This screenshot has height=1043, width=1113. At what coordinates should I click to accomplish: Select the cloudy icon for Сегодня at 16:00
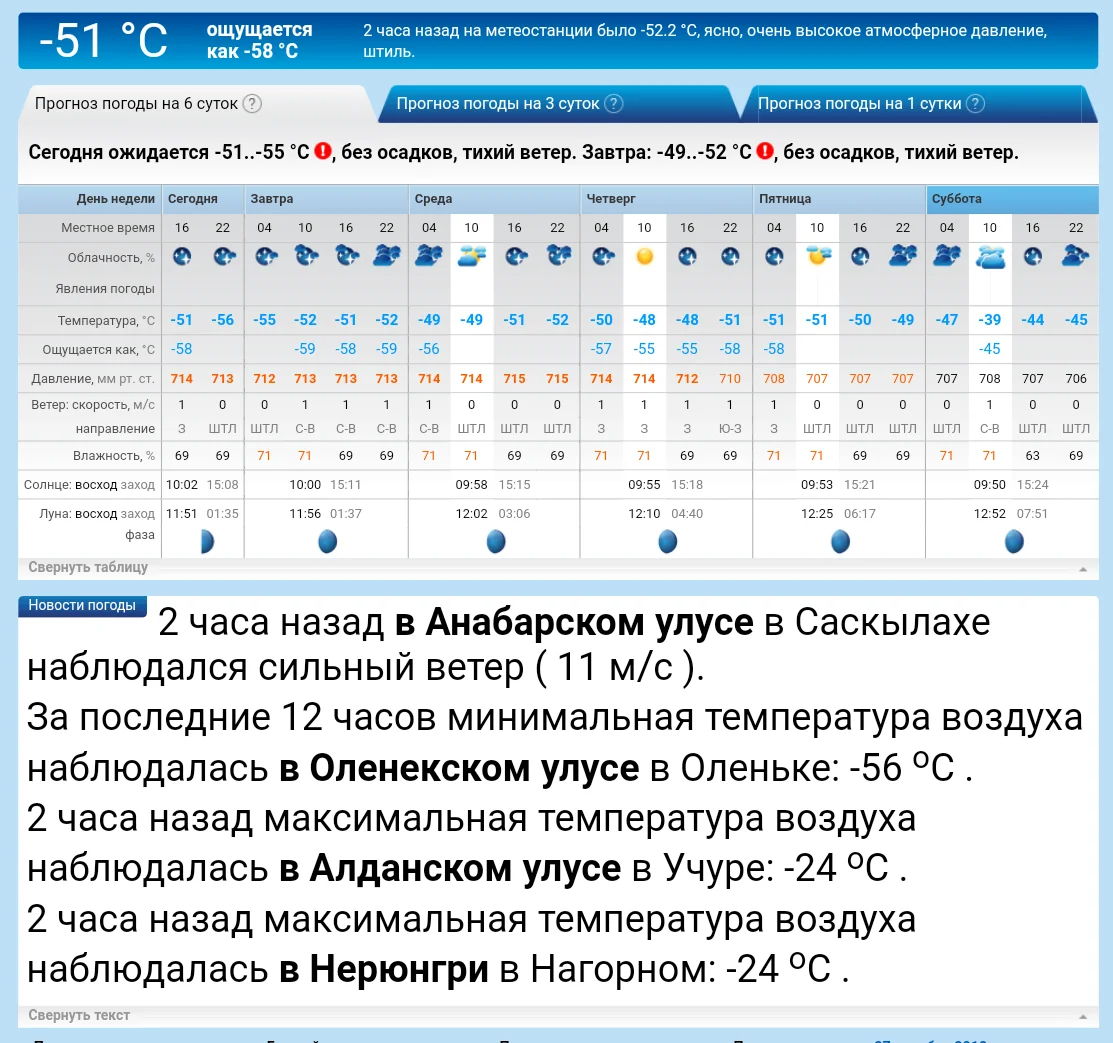tap(183, 256)
